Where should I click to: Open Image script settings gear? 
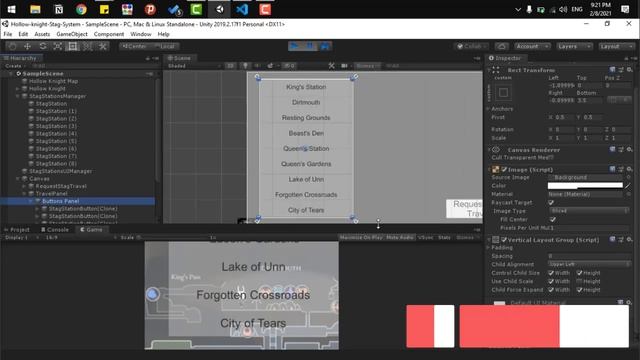630,169
